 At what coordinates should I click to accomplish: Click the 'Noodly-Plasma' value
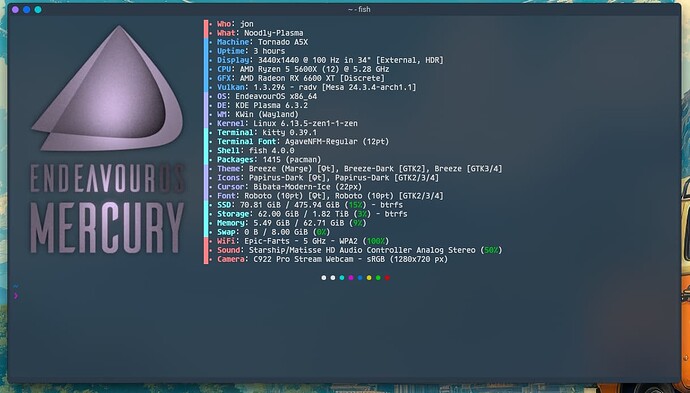273,33
